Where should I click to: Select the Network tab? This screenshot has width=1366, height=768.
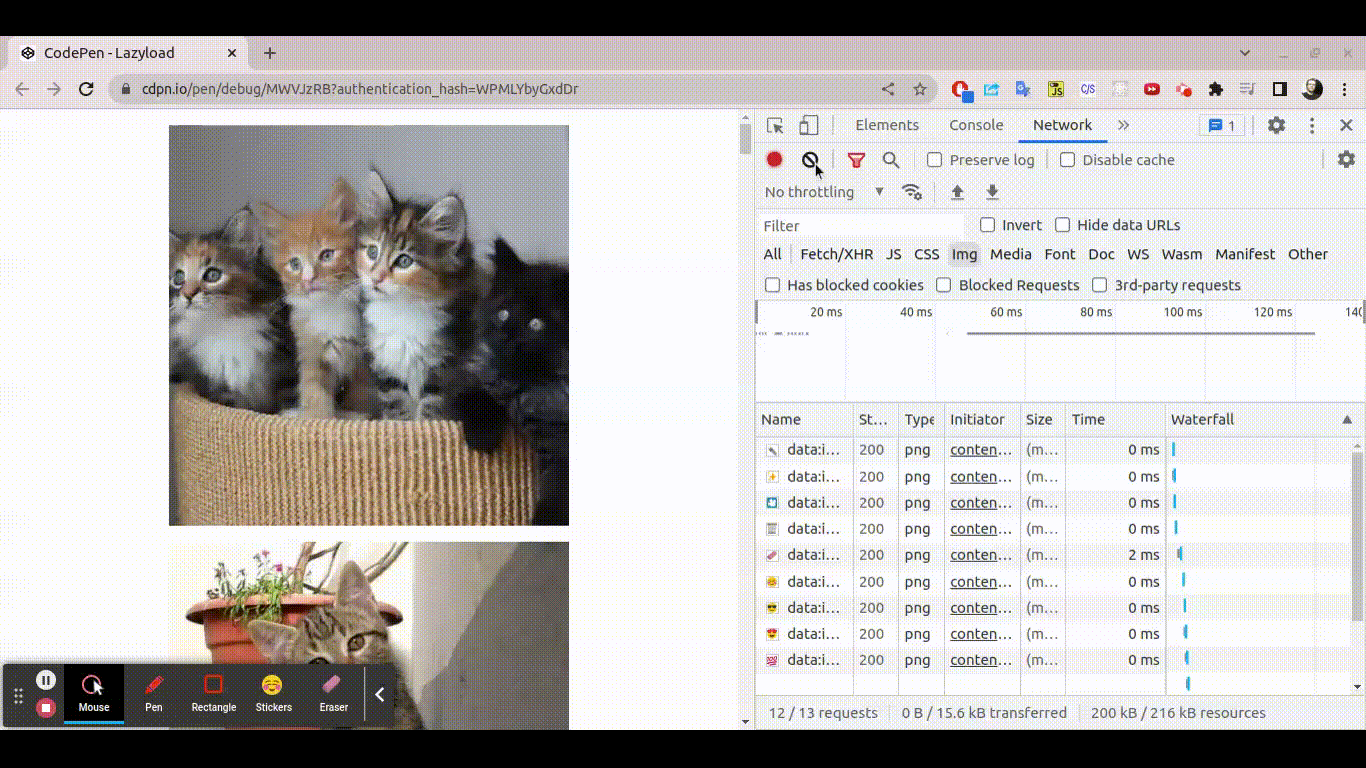click(x=1062, y=125)
